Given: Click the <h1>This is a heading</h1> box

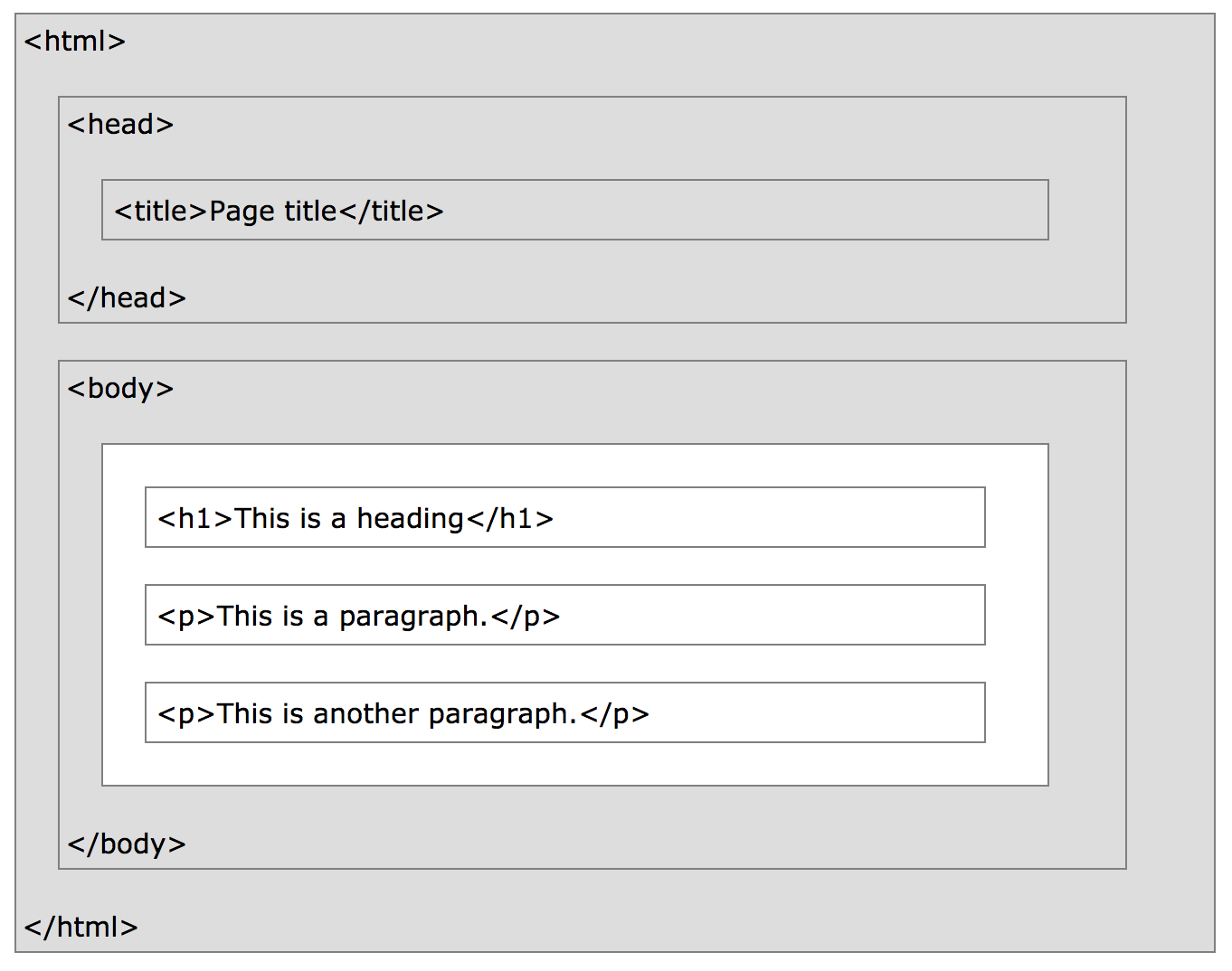Looking at the screenshot, I should [565, 517].
